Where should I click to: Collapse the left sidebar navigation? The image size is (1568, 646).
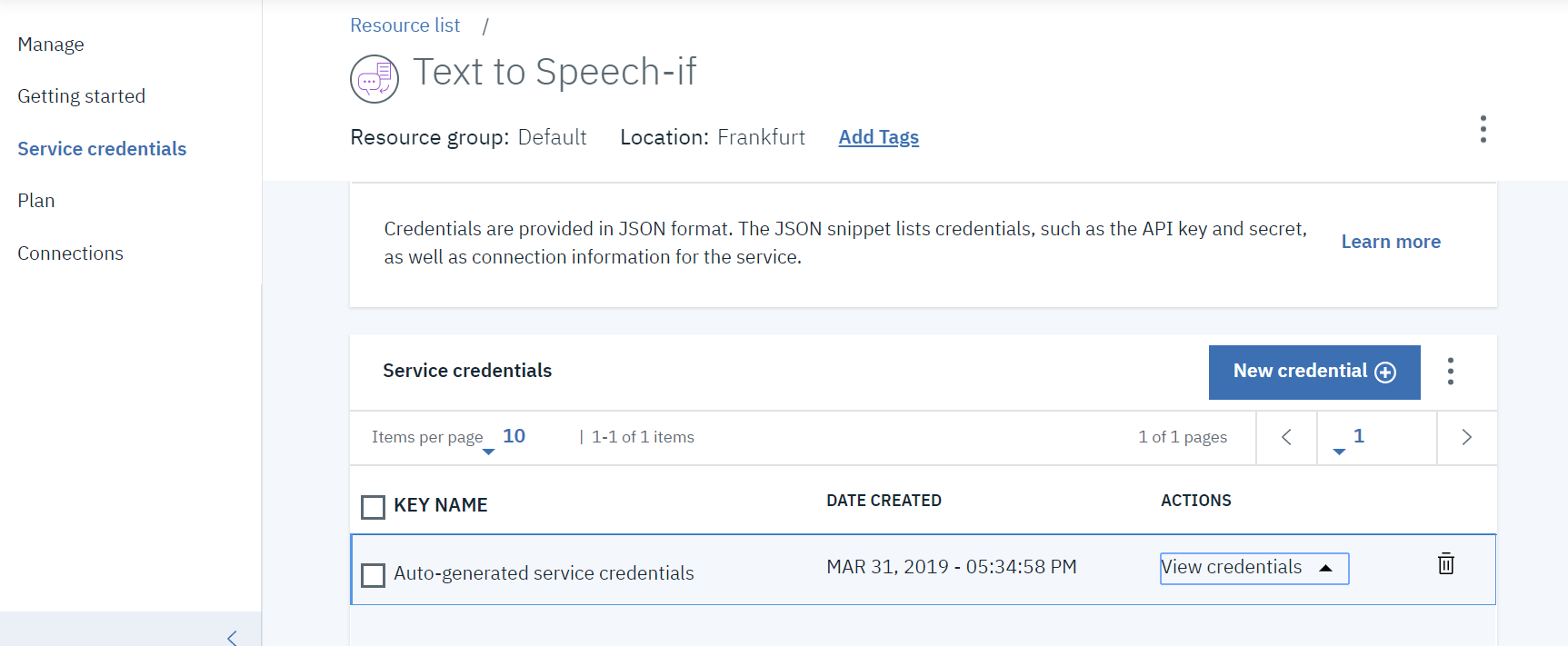point(232,637)
